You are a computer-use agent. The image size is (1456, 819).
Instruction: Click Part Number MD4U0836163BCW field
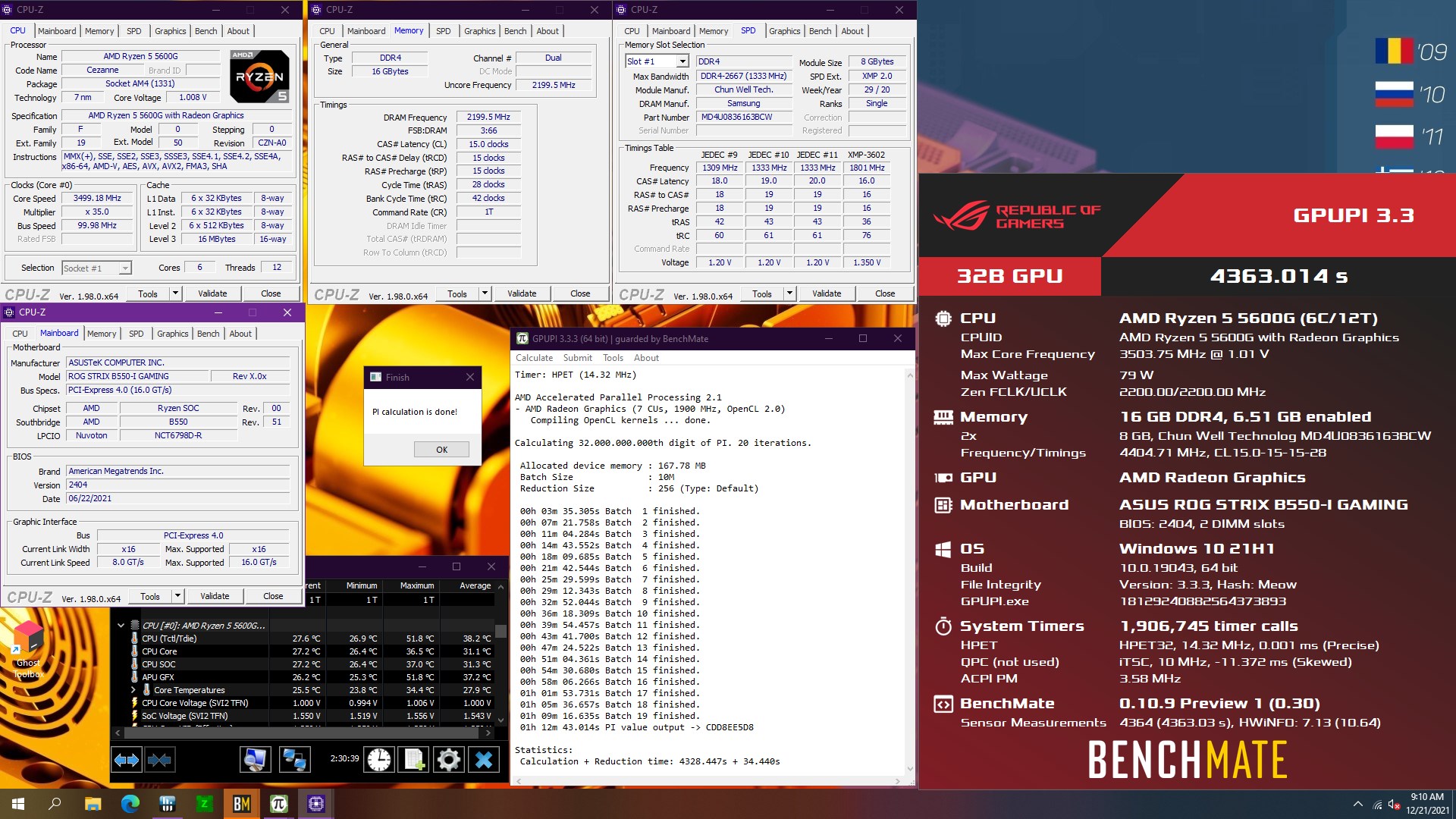pos(744,118)
